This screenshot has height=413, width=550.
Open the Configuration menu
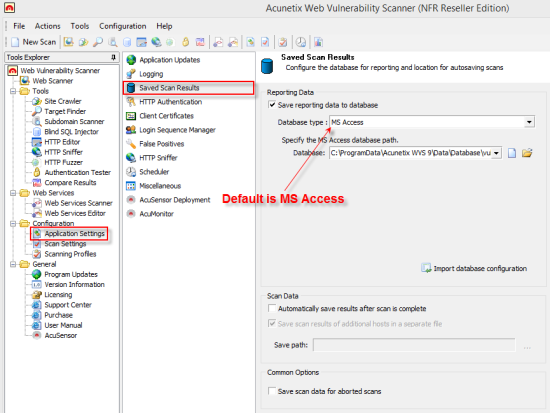click(x=123, y=26)
